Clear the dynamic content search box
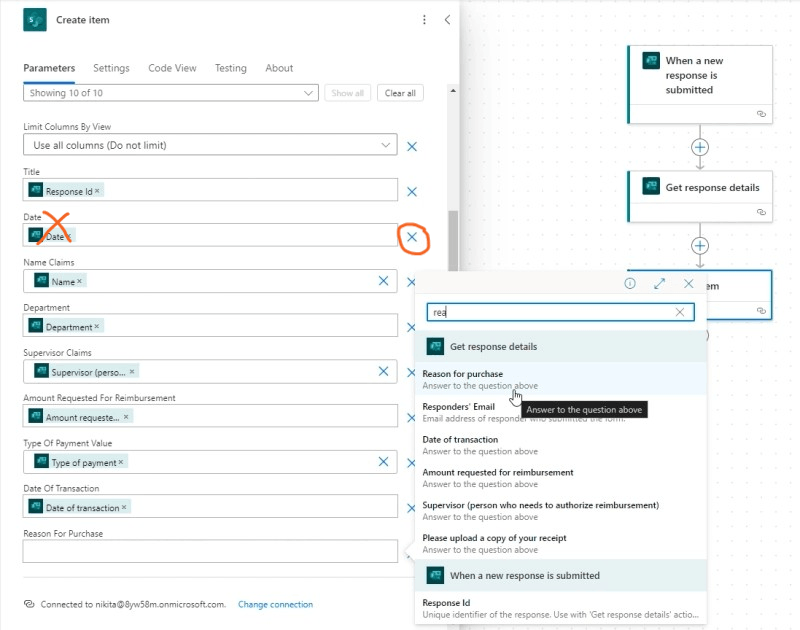Screen dimensions: 800x630 point(680,312)
